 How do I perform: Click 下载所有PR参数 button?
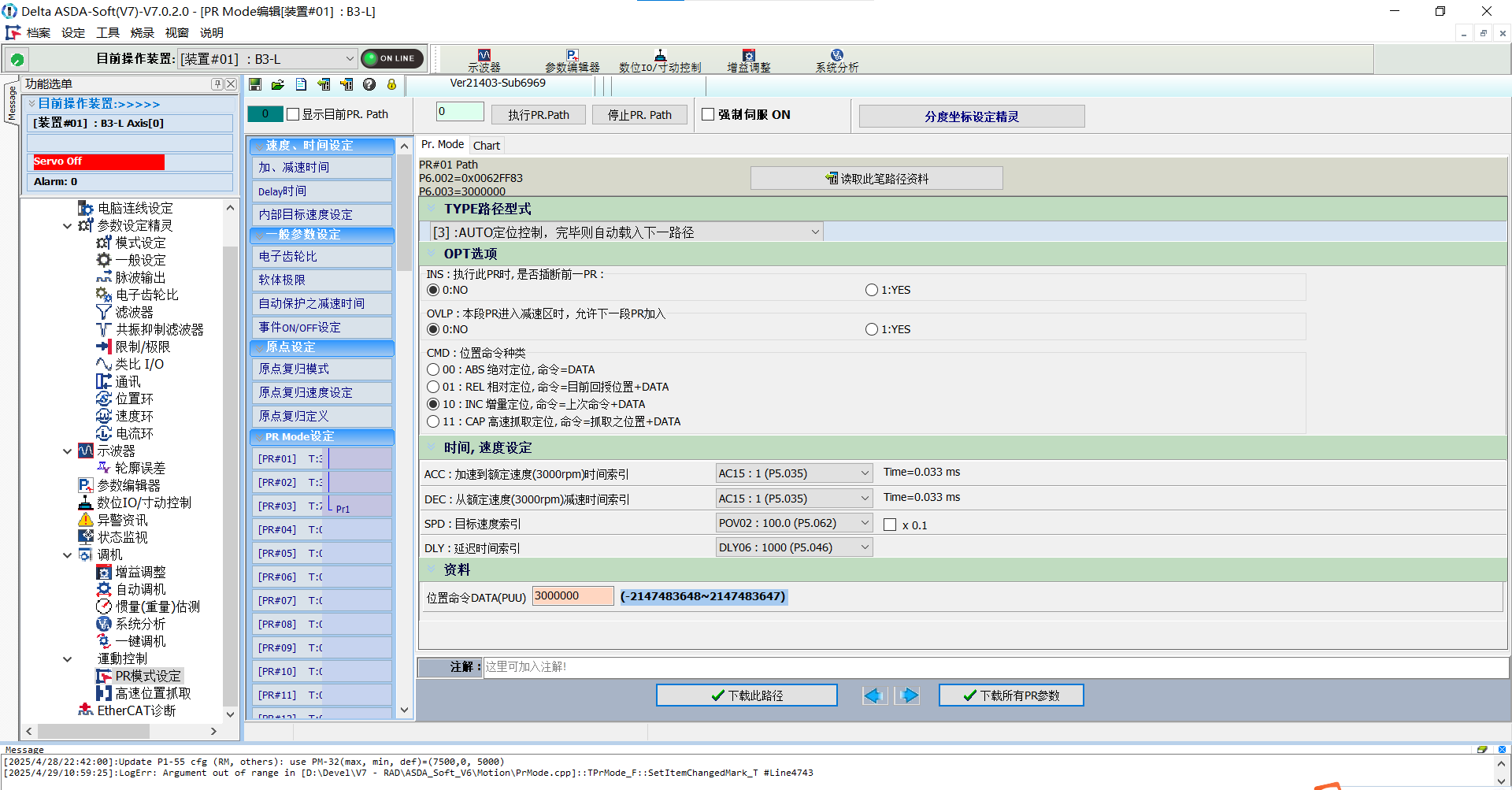(1010, 695)
